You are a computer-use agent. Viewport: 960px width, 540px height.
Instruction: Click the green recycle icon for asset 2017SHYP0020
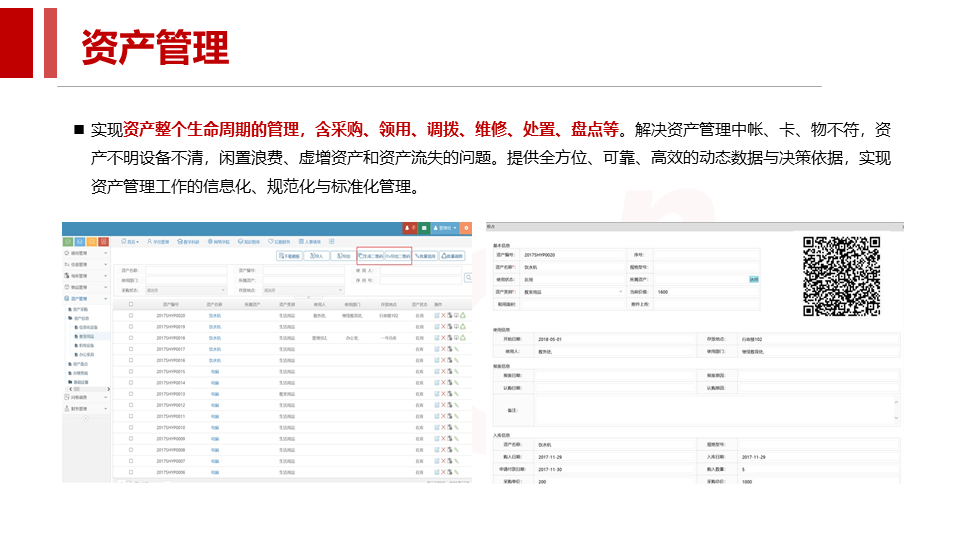click(x=463, y=315)
